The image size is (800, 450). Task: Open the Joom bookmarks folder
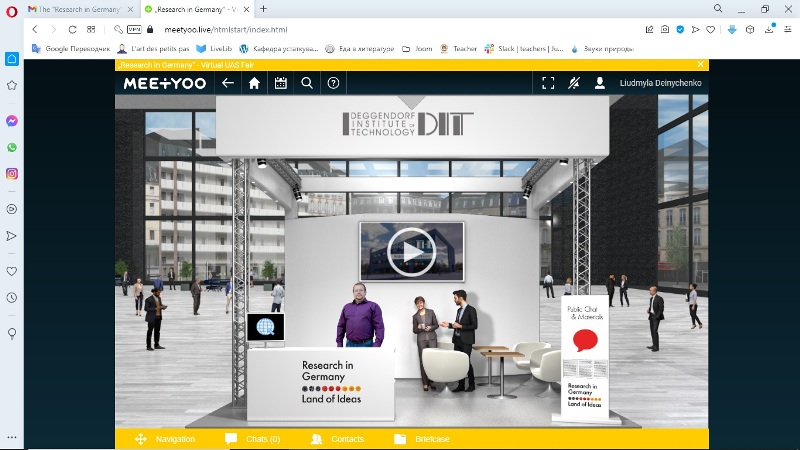pos(417,49)
